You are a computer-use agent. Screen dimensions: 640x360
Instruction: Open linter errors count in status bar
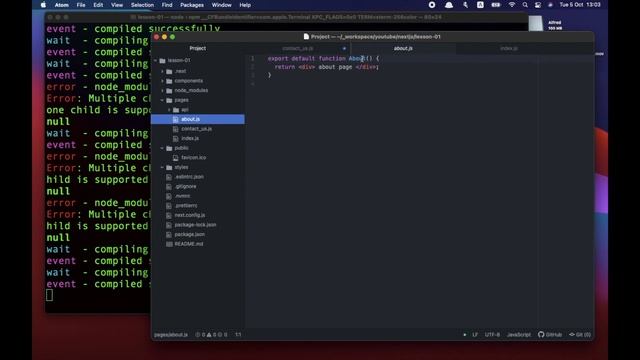click(x=200, y=335)
